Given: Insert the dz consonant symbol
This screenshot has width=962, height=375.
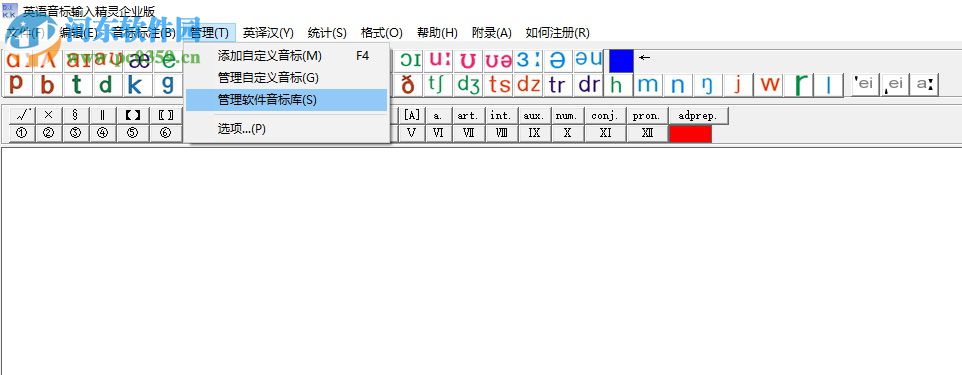Looking at the screenshot, I should click(528, 84).
